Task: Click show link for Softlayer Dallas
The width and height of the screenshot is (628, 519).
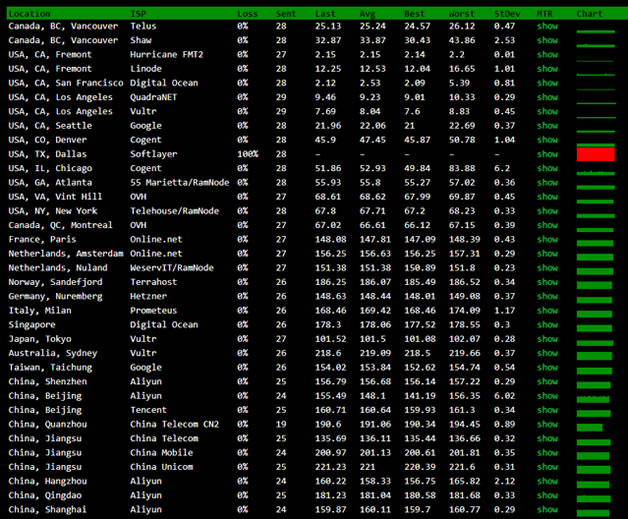Action: [x=547, y=154]
